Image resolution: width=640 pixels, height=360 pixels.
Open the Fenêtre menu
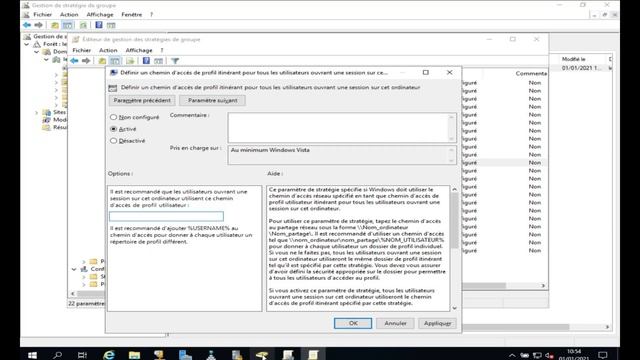pyautogui.click(x=131, y=15)
